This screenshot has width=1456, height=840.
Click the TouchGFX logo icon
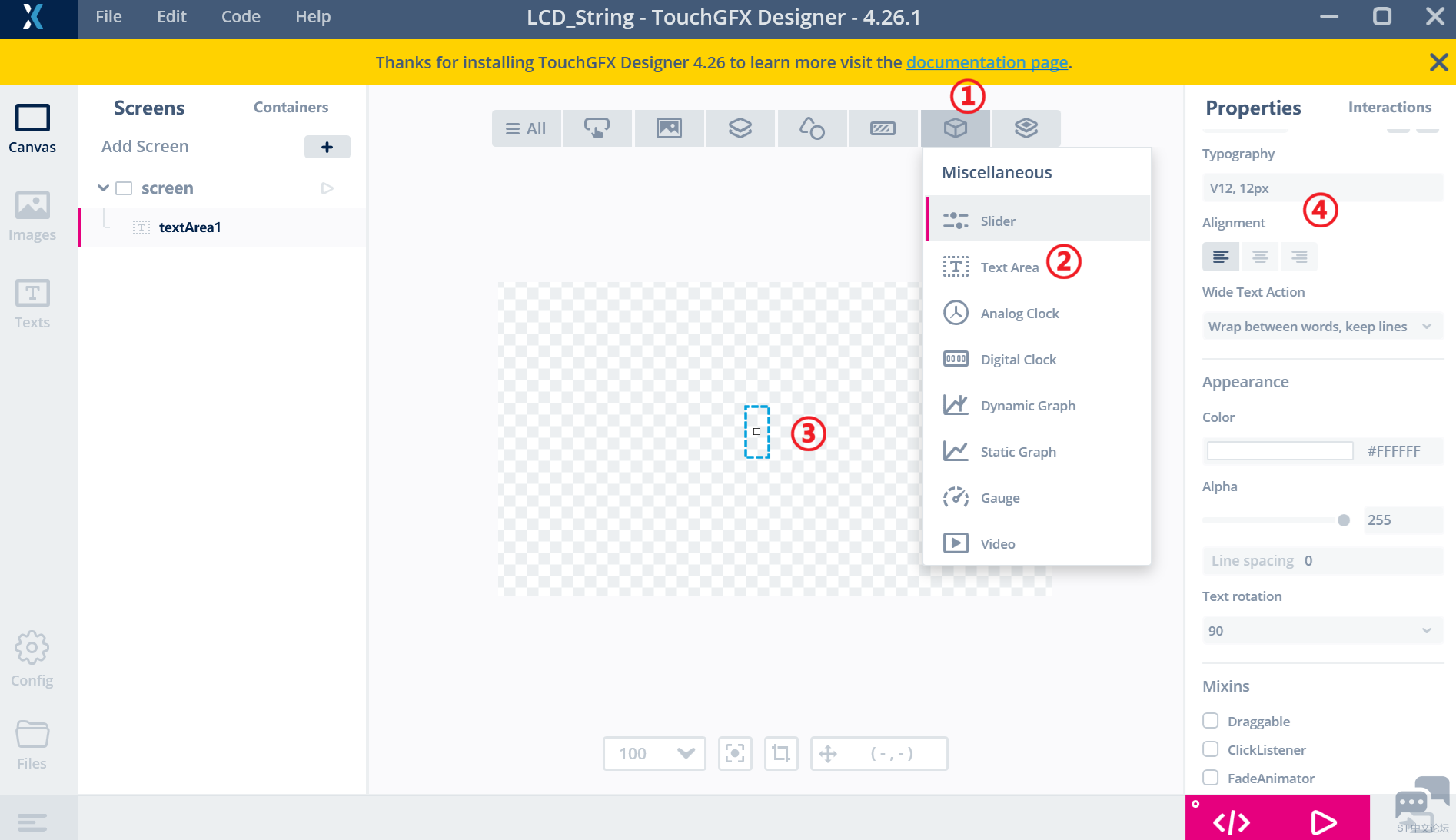[x=33, y=17]
